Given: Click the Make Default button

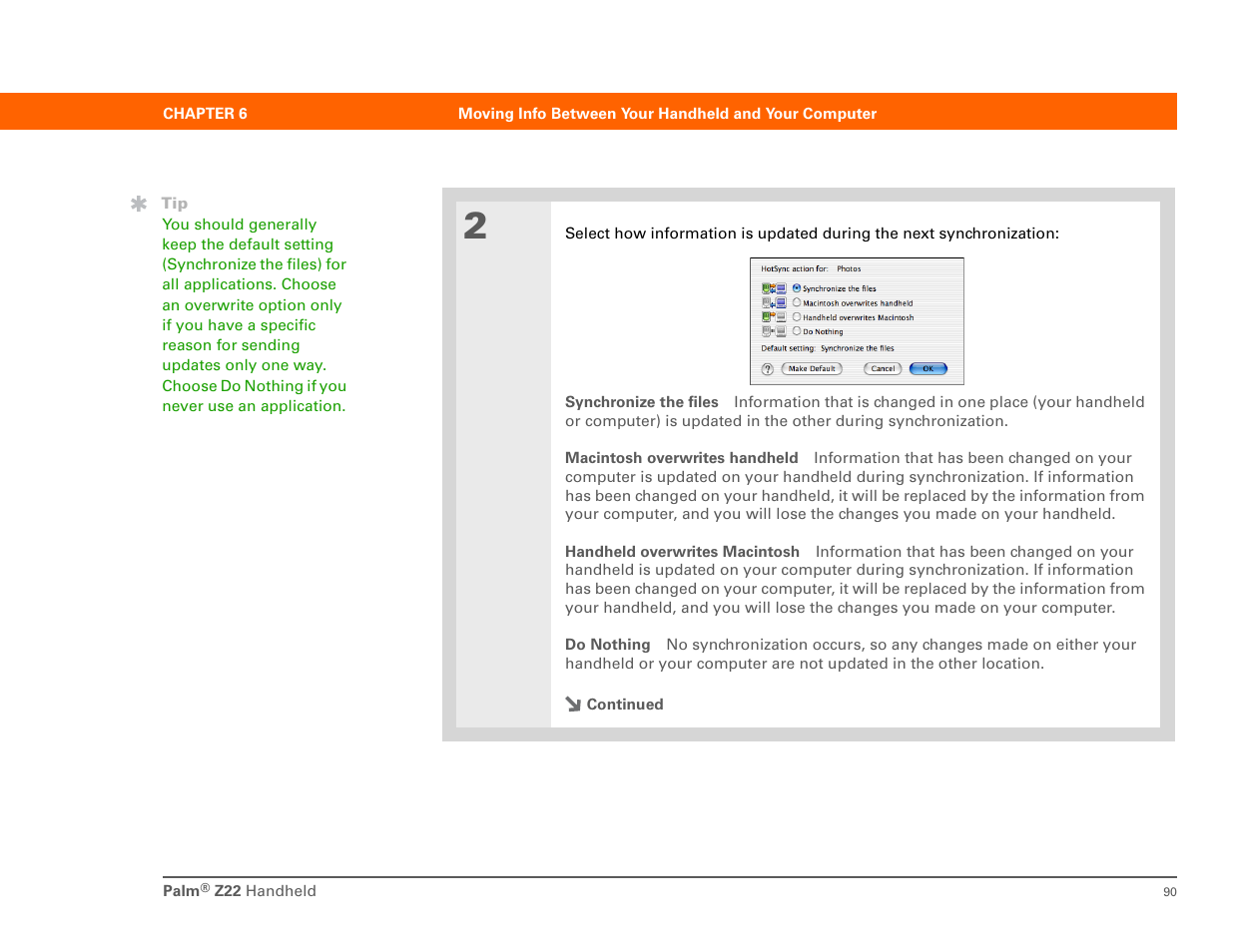Looking at the screenshot, I should [812, 368].
